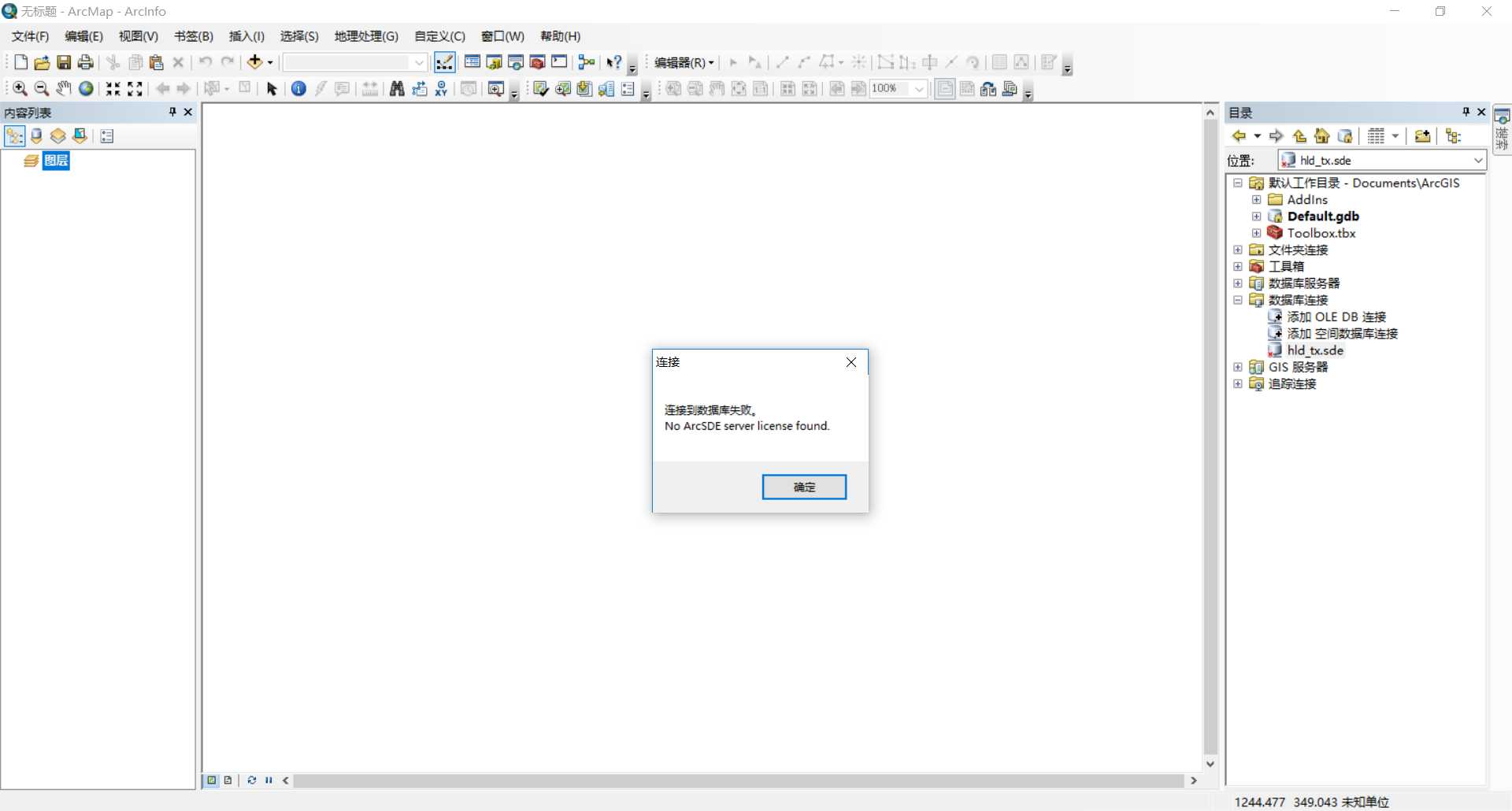
Task: Select the Zoom In tool
Action: [20, 89]
